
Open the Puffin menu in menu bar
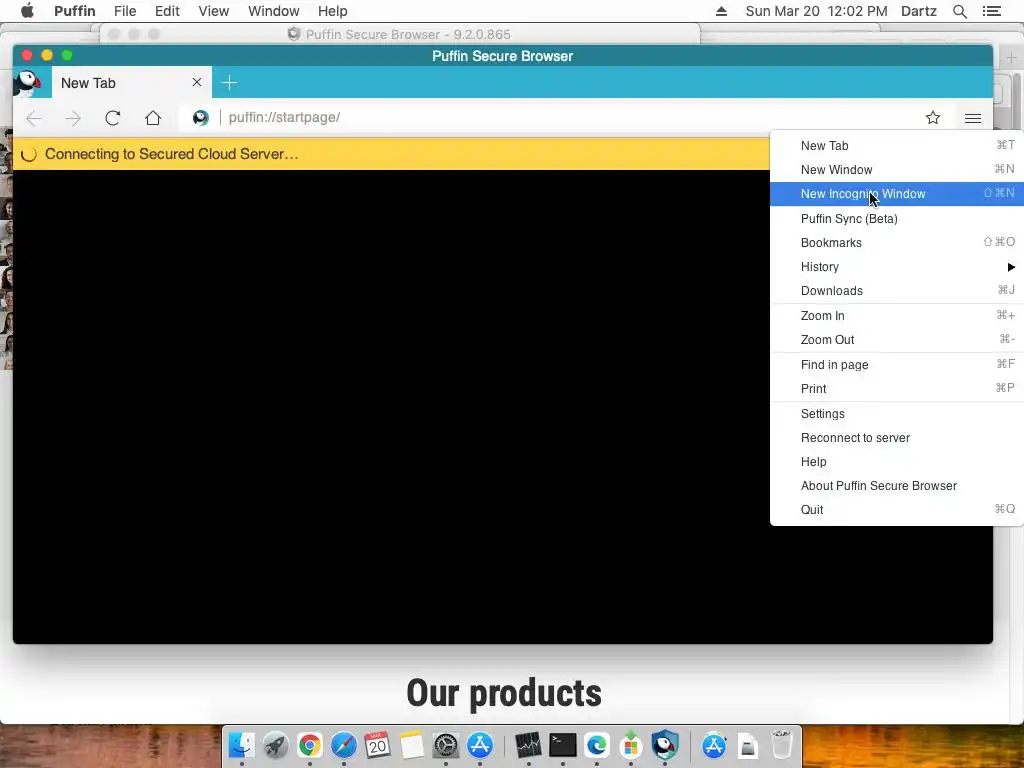coord(74,11)
